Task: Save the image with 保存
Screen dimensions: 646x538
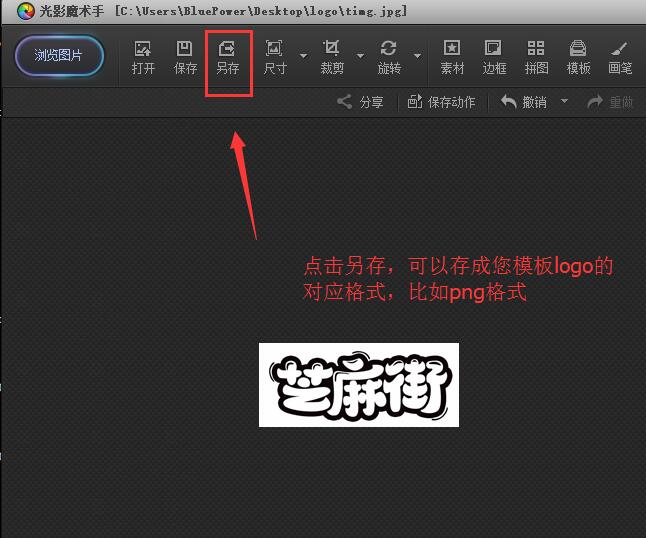Action: click(x=185, y=58)
